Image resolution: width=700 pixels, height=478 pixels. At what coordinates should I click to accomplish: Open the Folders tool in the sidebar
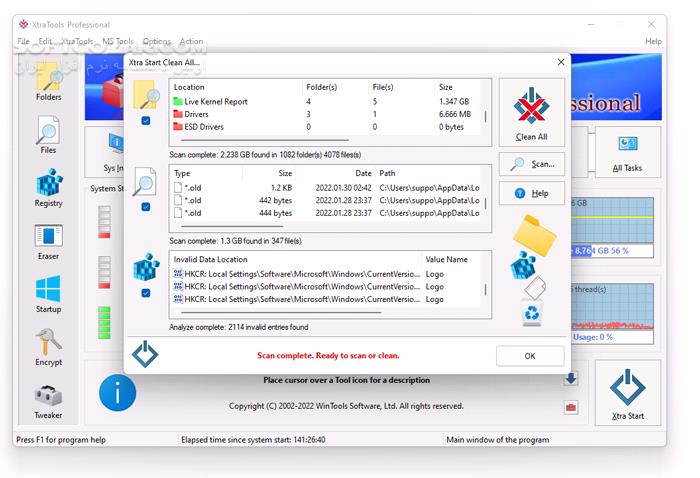pos(48,80)
